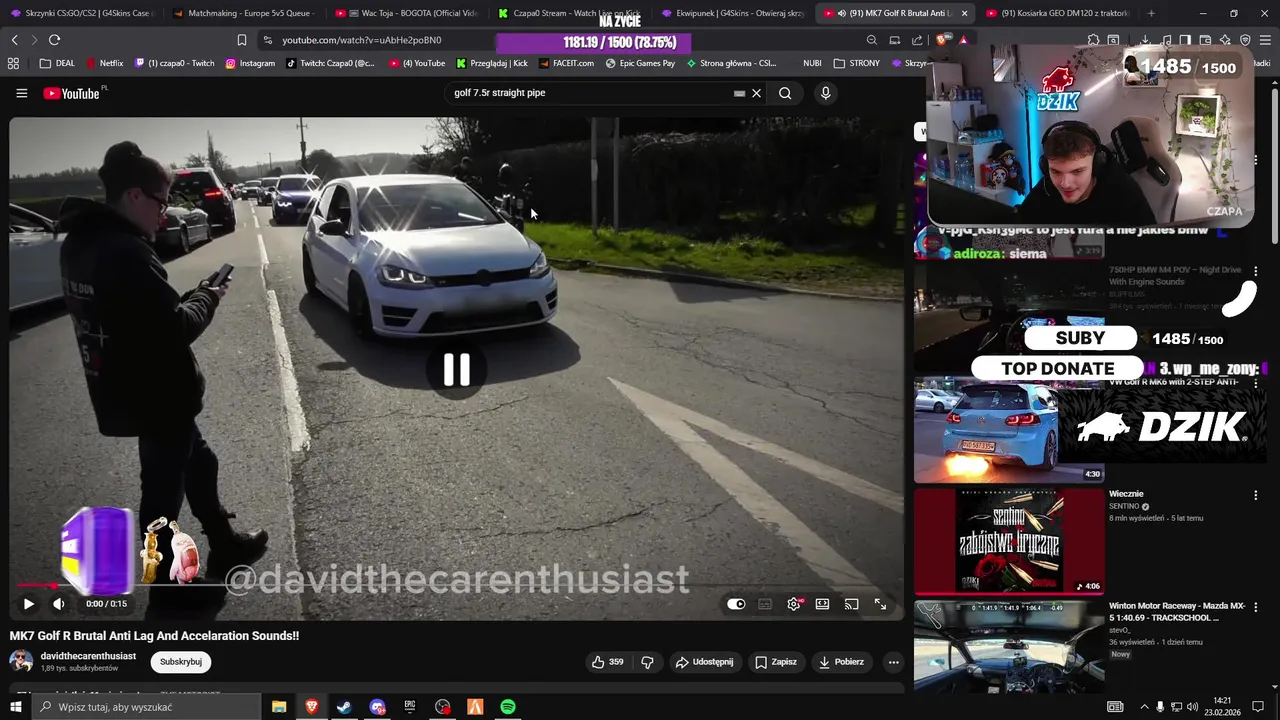Open the browser apps grid icon
The width and height of the screenshot is (1280, 720).
13,63
